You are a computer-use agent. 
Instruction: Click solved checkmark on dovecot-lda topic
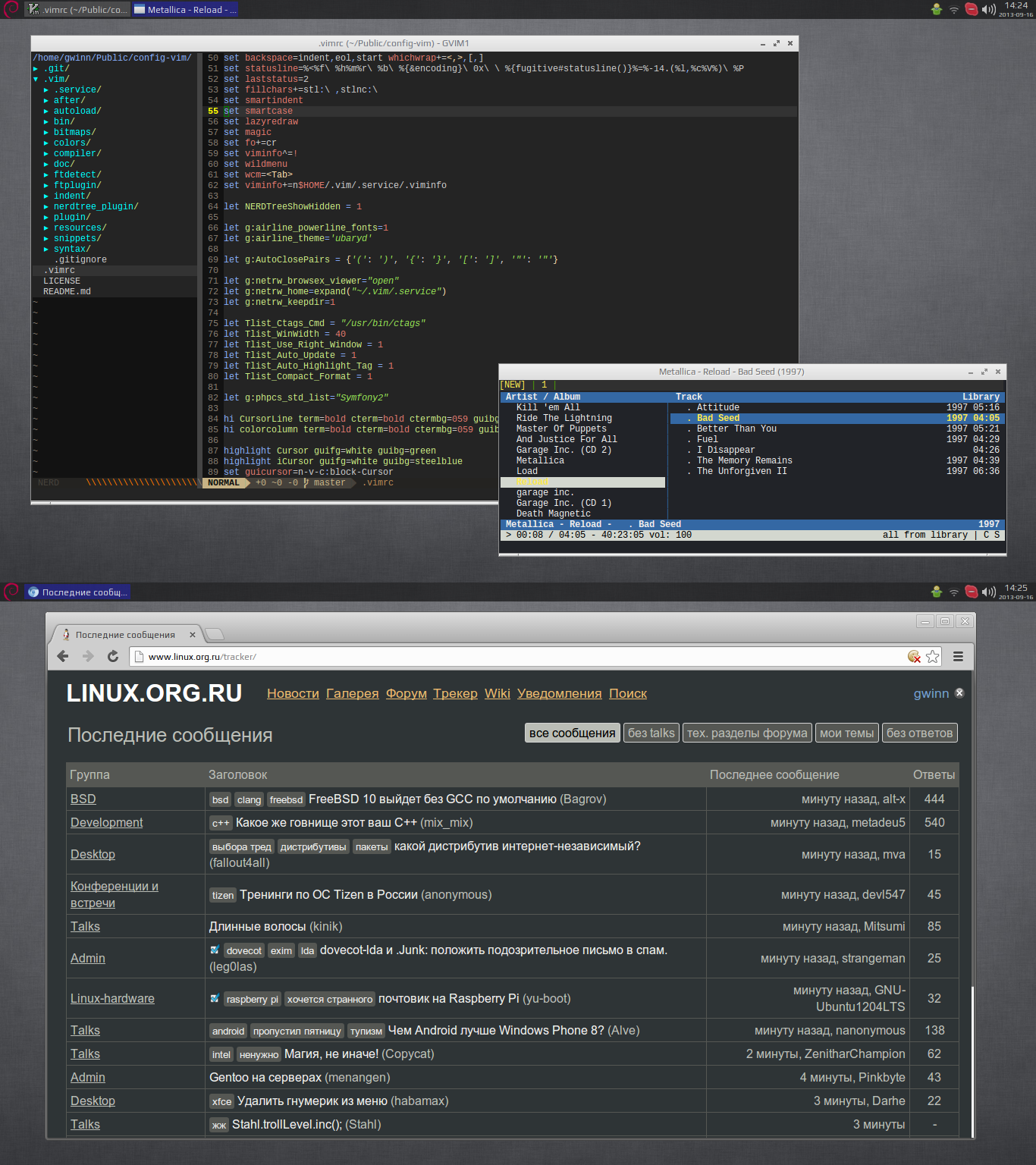215,950
